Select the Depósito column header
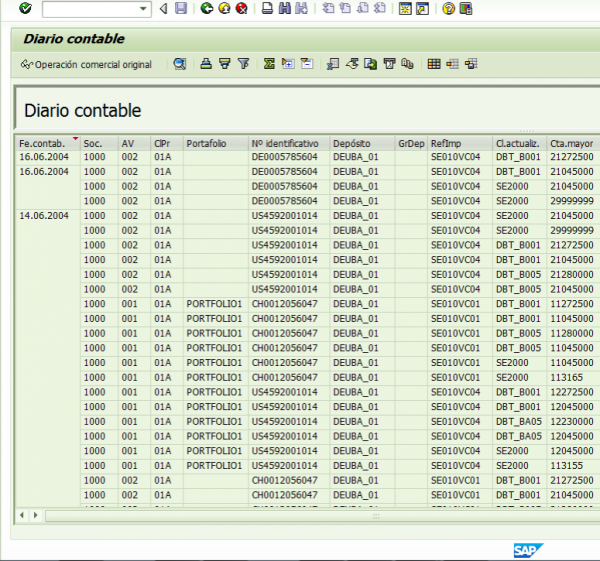Viewport: 600px width, 561px height. [362, 144]
